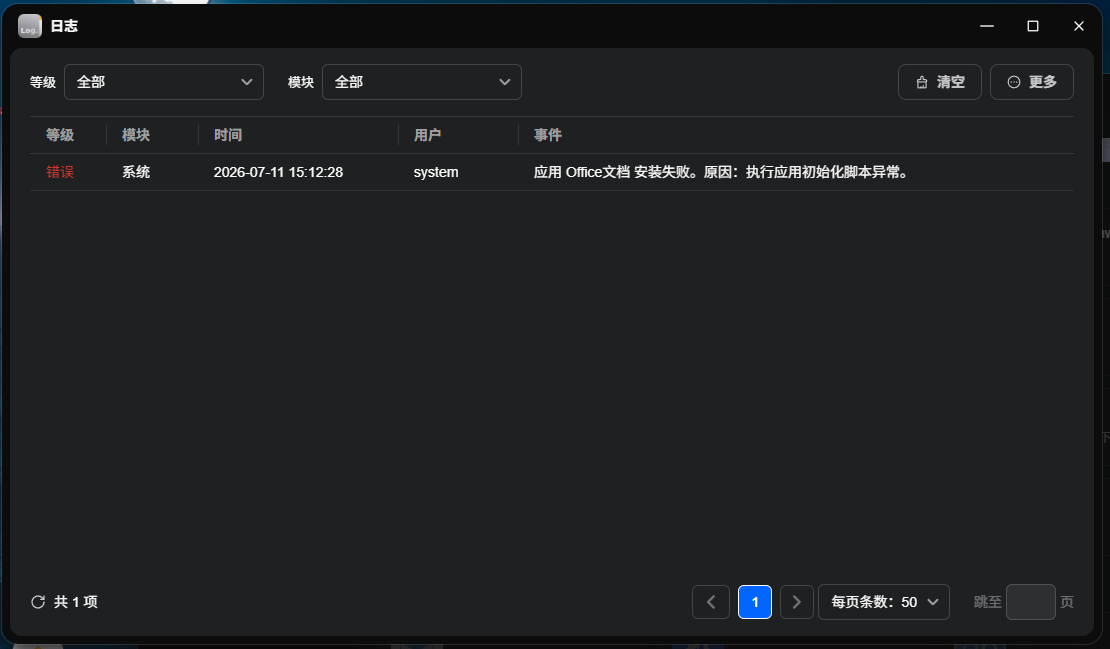Go to previous page with left arrow

tap(711, 602)
